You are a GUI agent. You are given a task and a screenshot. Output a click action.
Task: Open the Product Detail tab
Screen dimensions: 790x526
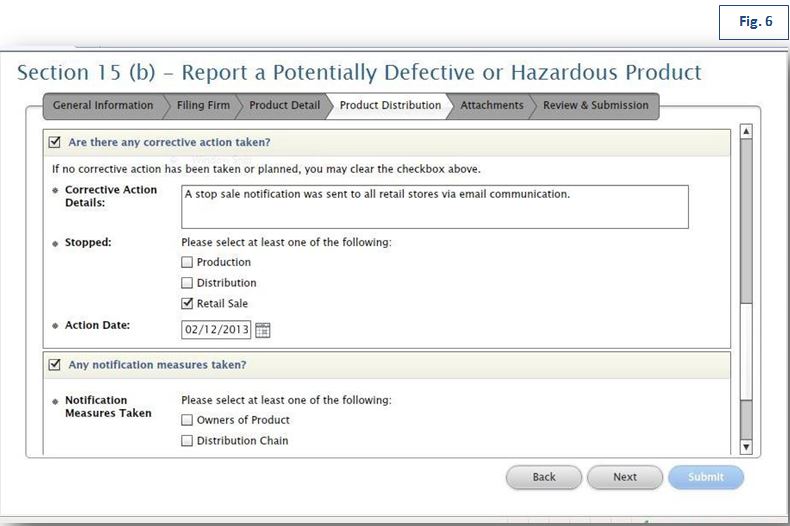[284, 105]
